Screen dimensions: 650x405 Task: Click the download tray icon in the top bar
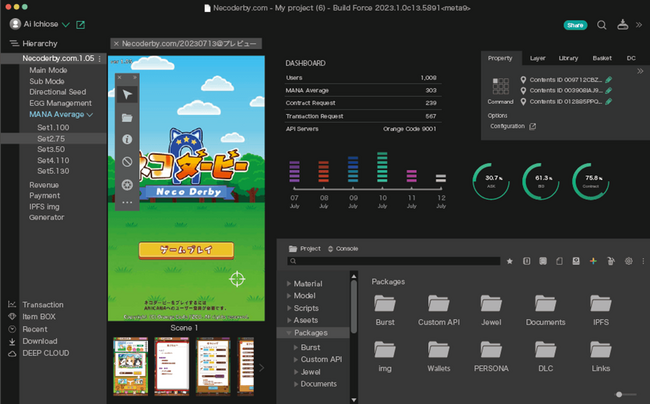click(622, 25)
